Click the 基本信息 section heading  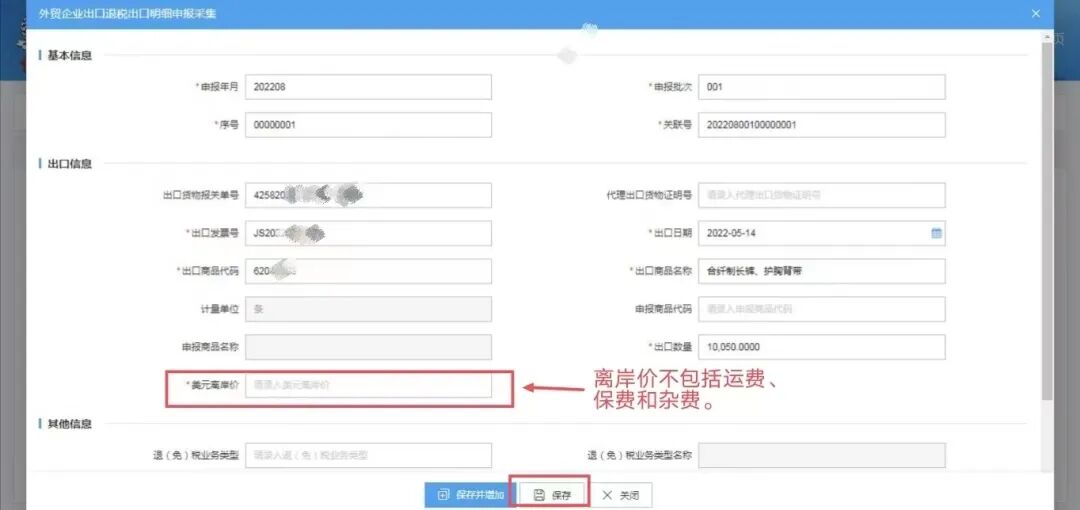[x=69, y=55]
